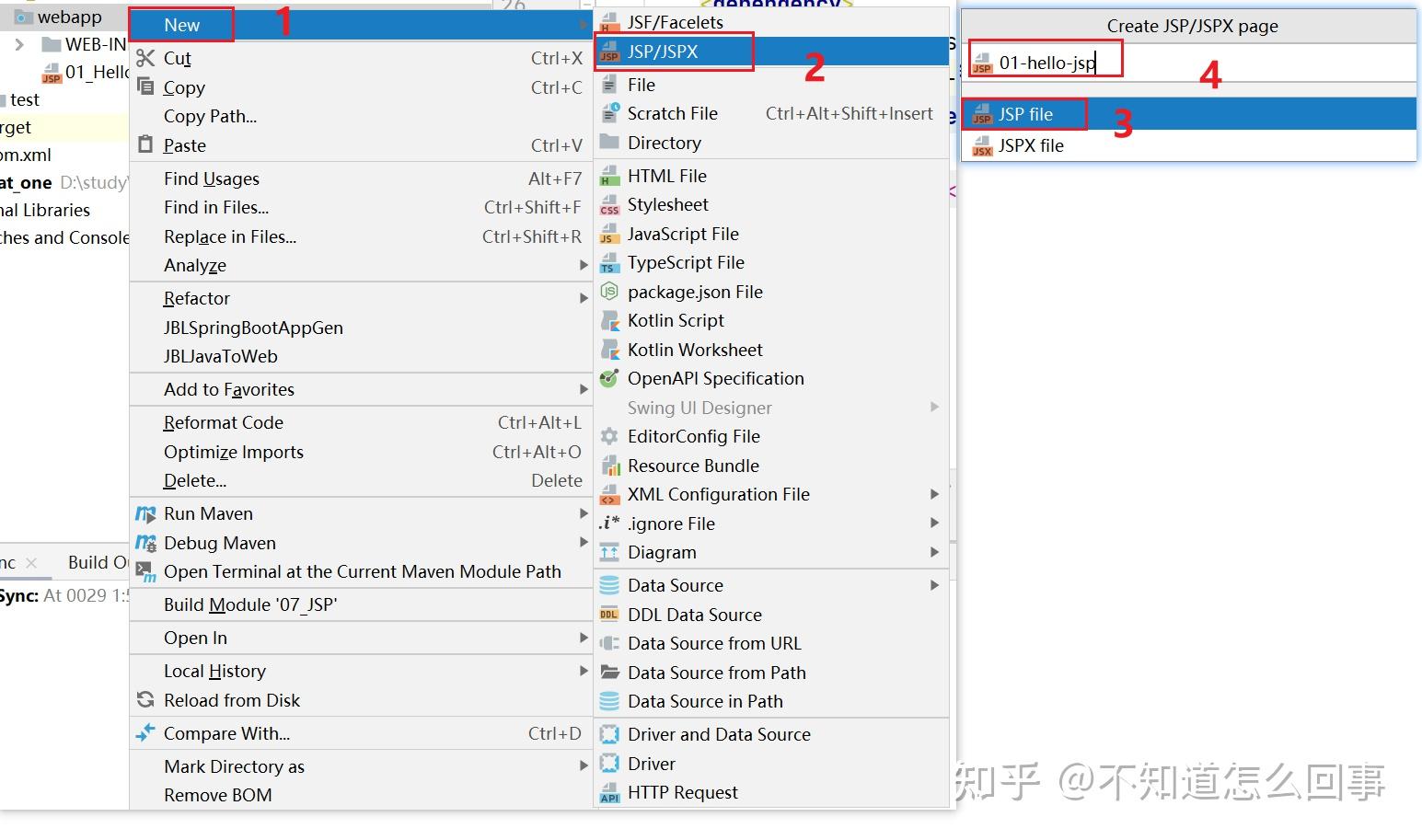Close the Sync tab in bottom panel
The width and height of the screenshot is (1422, 840).
point(31,562)
